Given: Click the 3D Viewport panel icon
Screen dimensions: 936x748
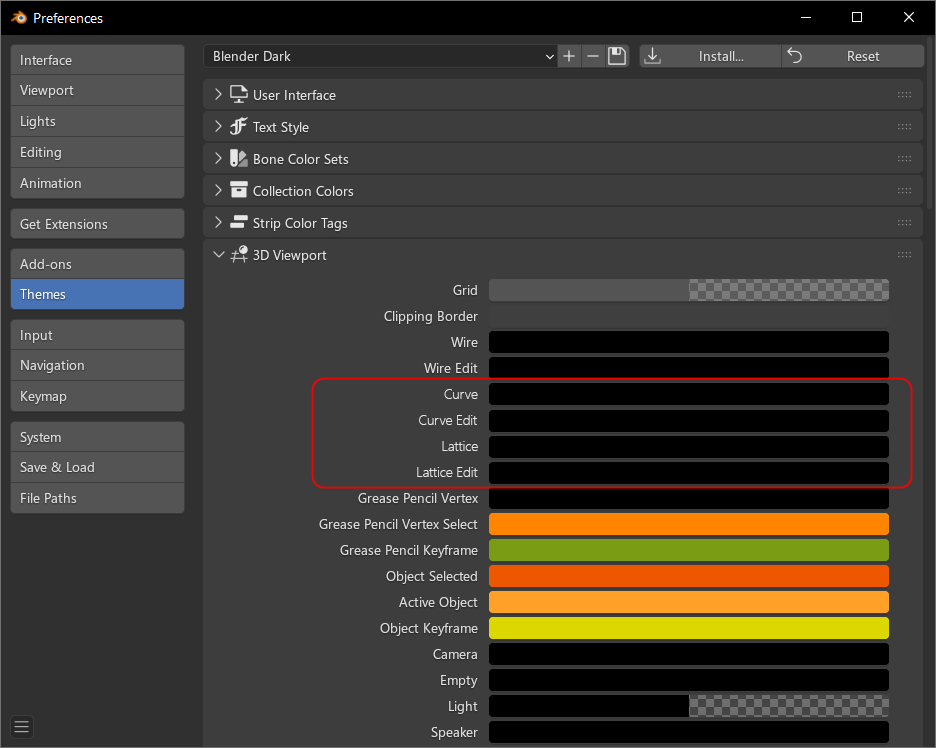Looking at the screenshot, I should coord(239,255).
